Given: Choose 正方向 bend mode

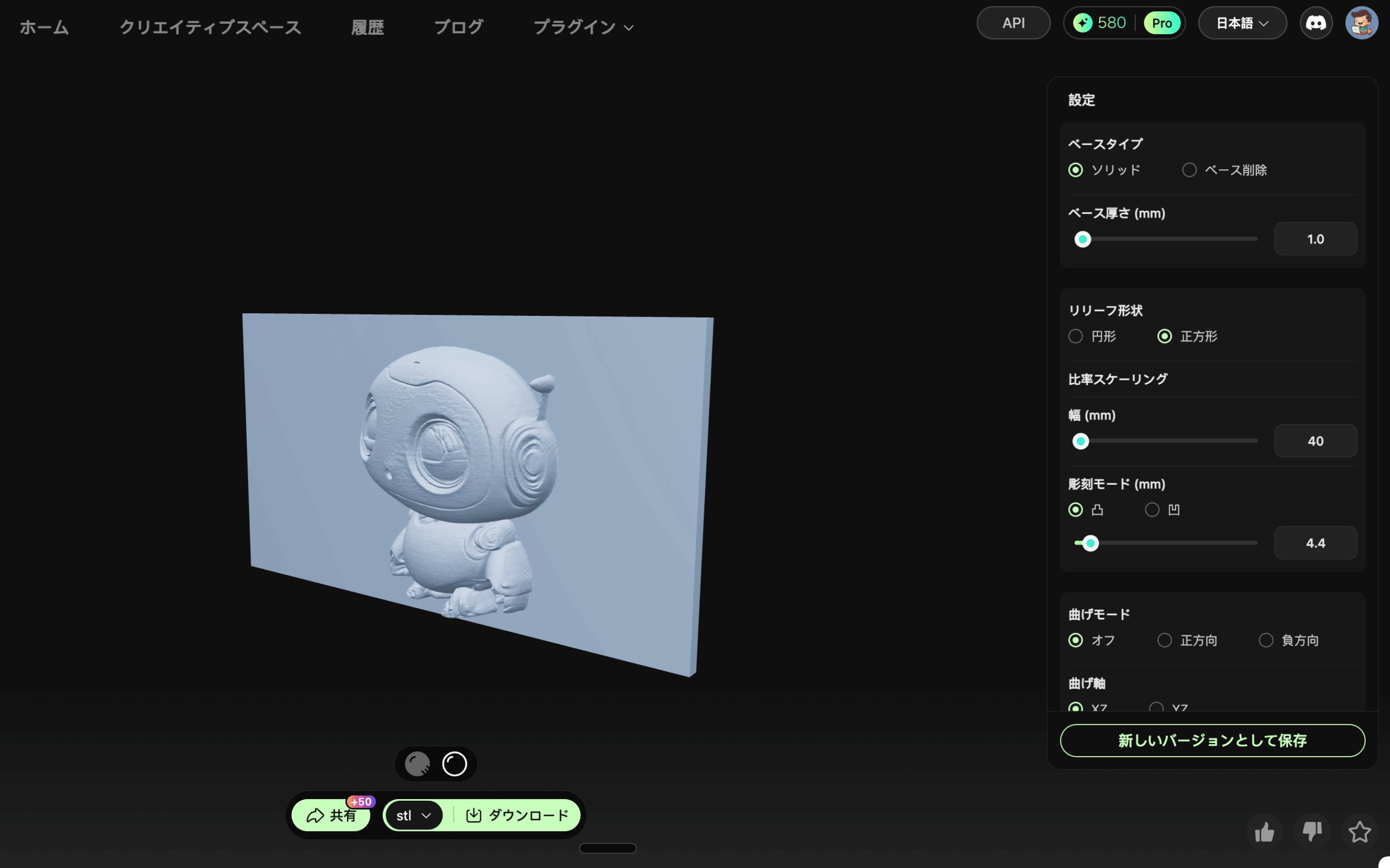Looking at the screenshot, I should point(1164,640).
